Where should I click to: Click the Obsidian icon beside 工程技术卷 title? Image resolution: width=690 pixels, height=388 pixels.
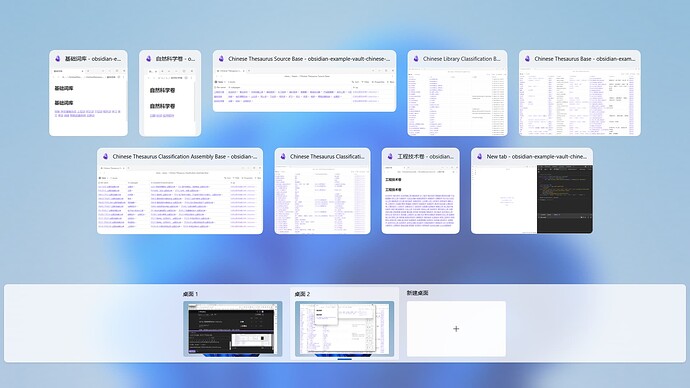coord(390,156)
